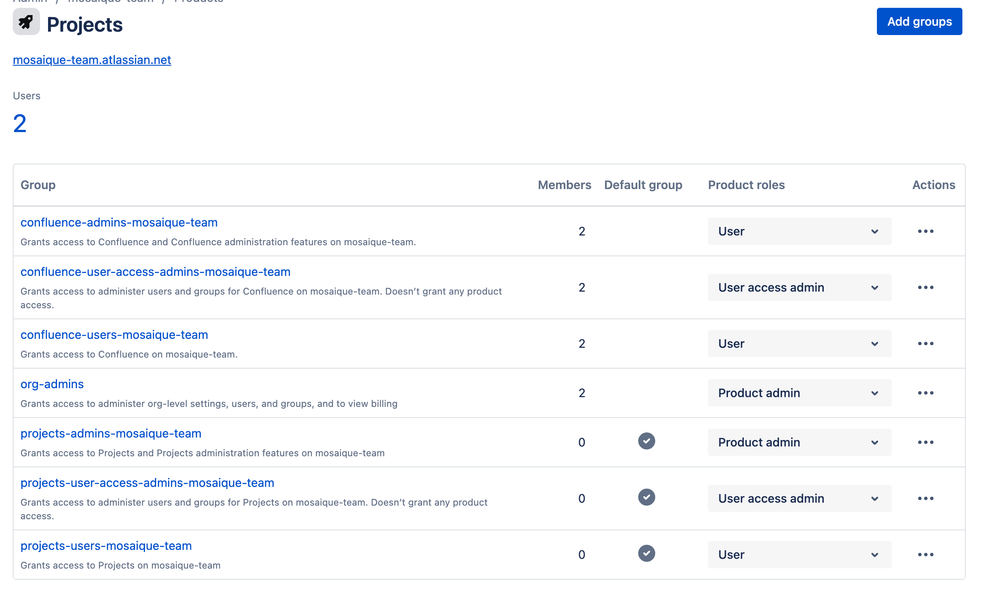Viewport: 999px width, 596px height.
Task: Open actions menu for confluence-users-mosaique-team
Action: [925, 344]
